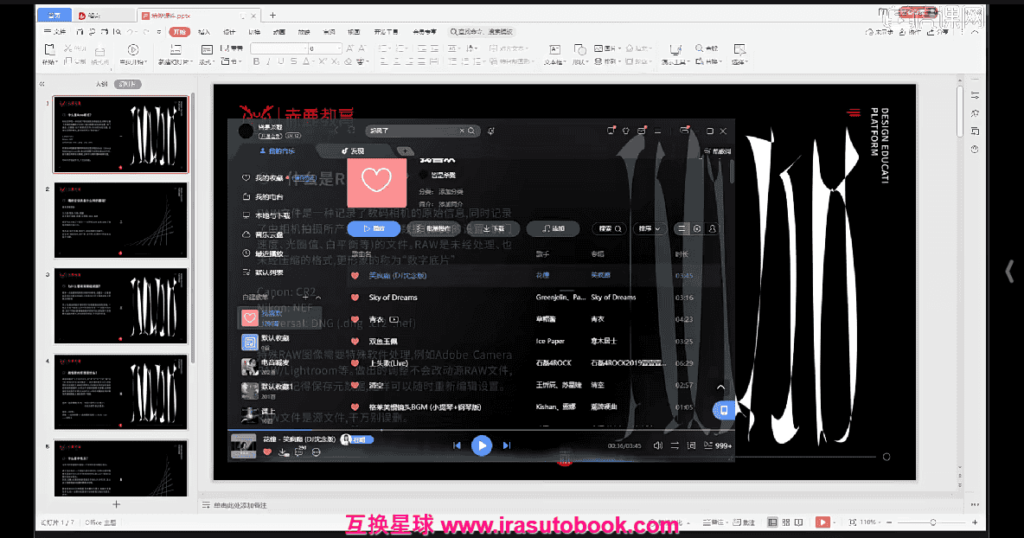Click blue play-all button in playlist

coord(374,229)
